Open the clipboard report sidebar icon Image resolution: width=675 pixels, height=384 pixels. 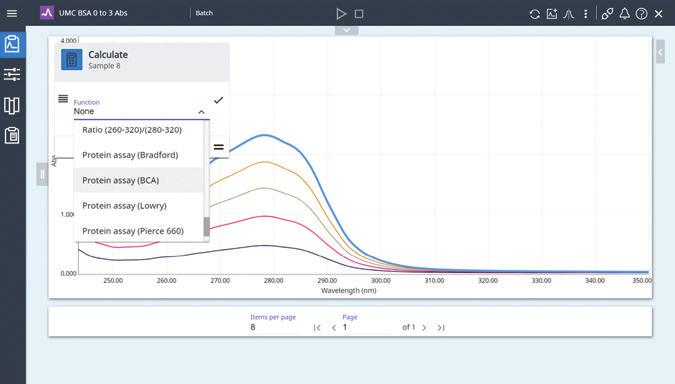(x=12, y=136)
